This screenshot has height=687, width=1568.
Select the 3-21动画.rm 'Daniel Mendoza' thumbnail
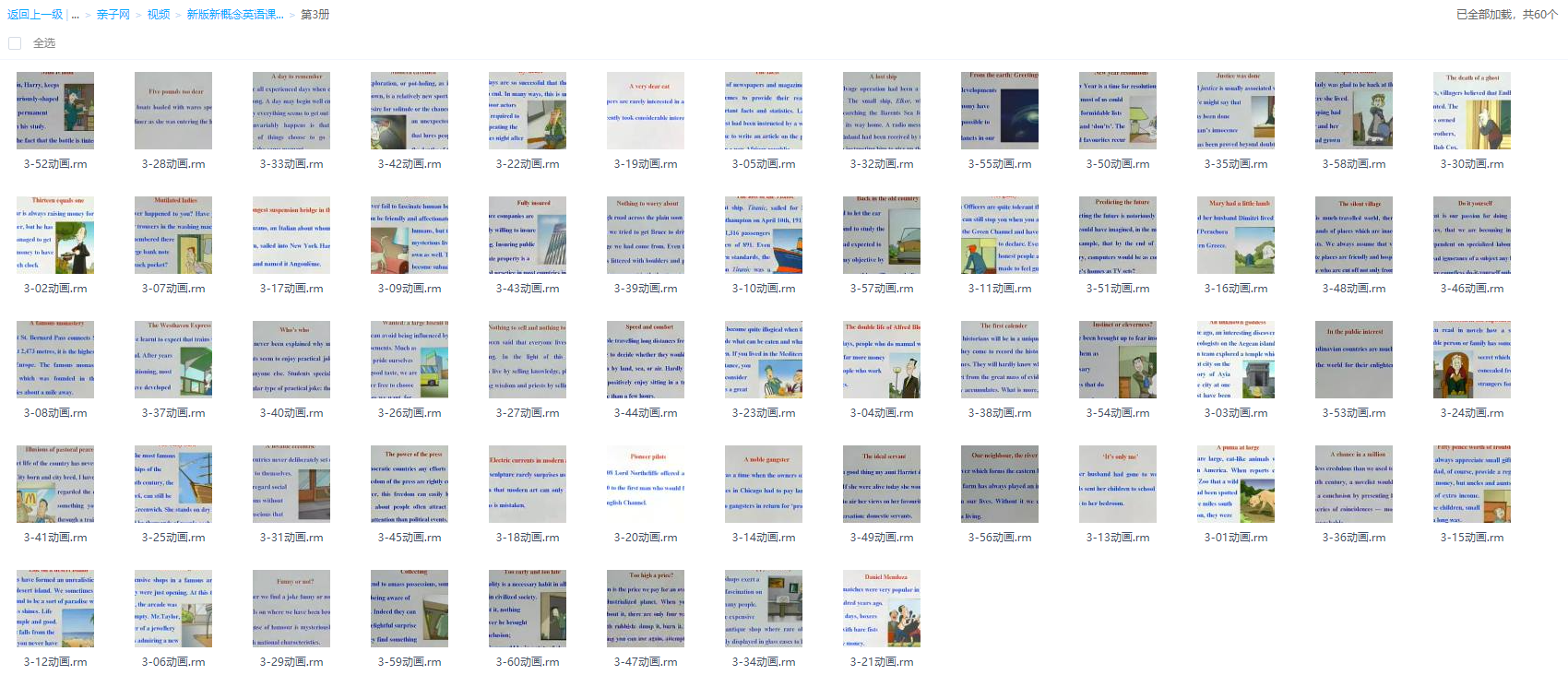[882, 609]
